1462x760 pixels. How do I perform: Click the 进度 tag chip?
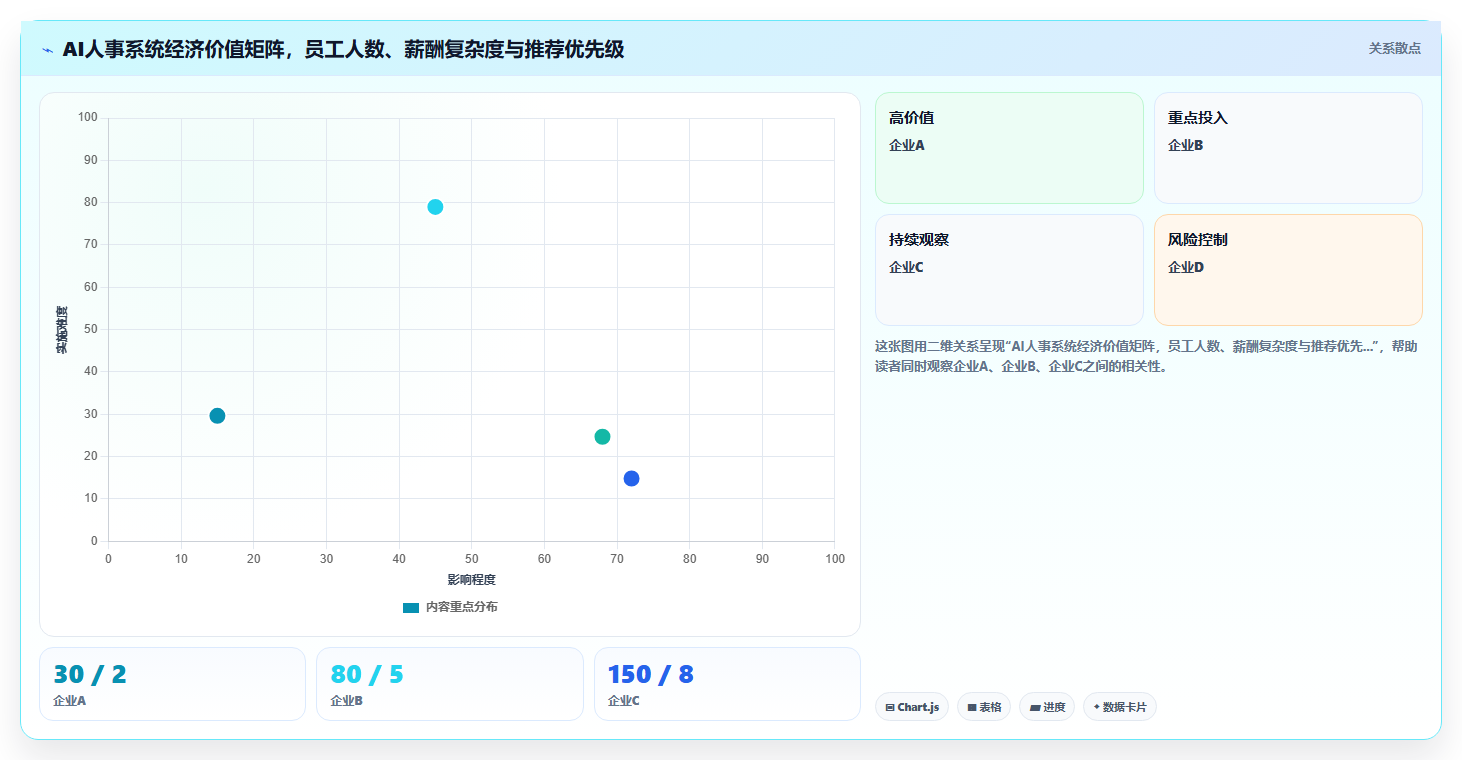click(x=1047, y=707)
